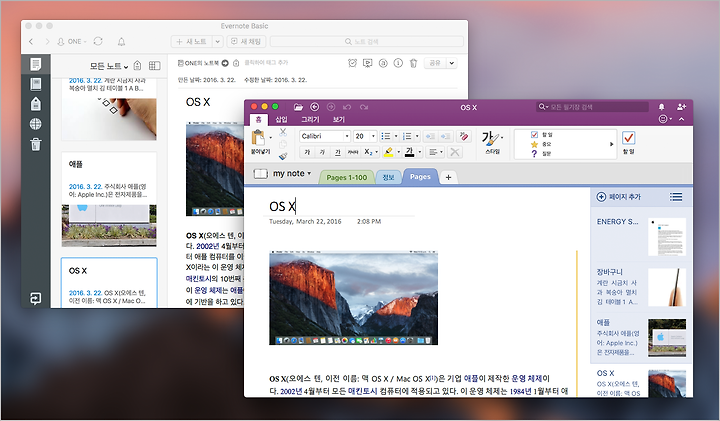This screenshot has height=421, width=720.
Task: Click 페이지 추가 to add a page
Action: (618, 197)
